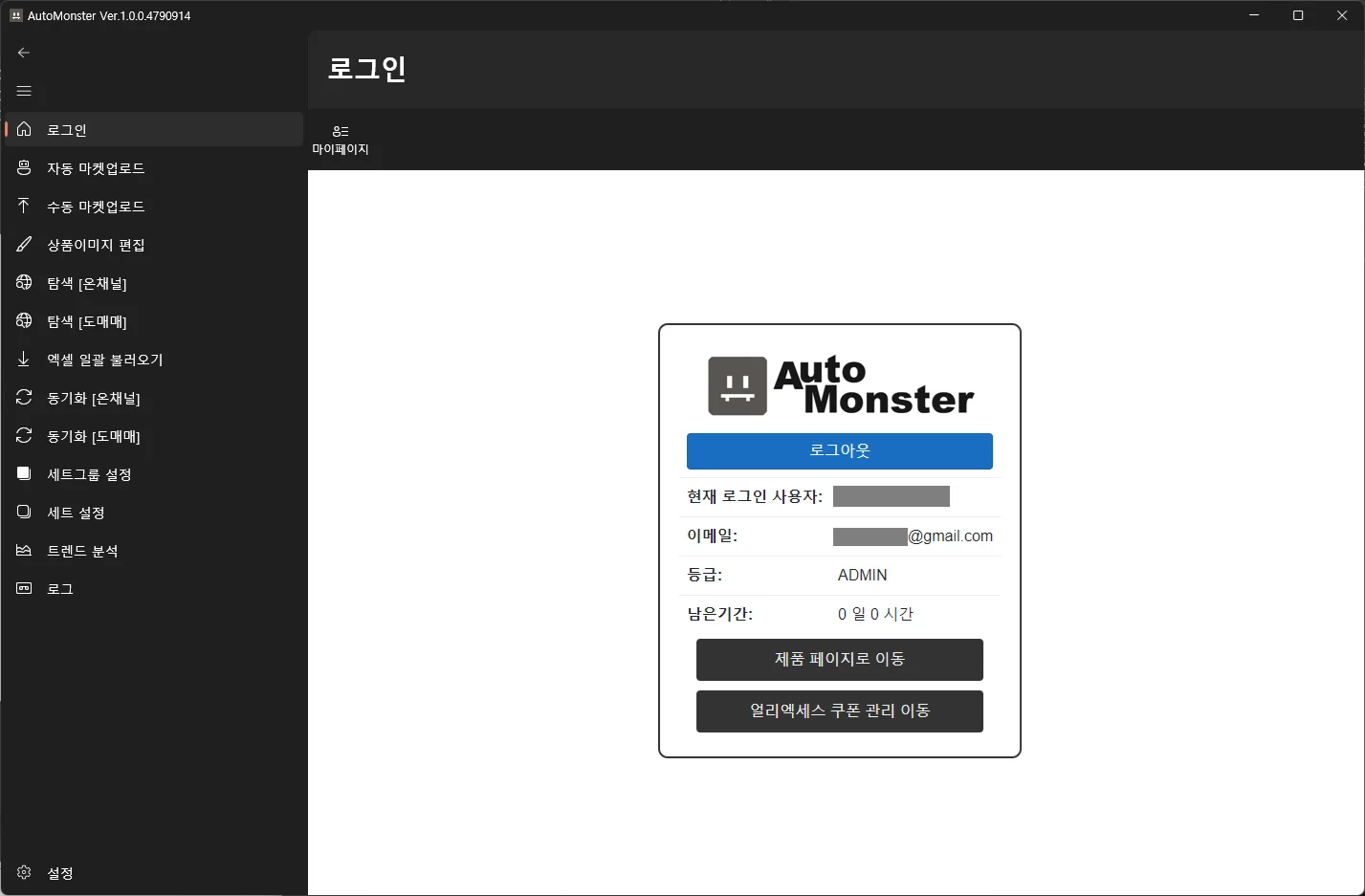Click the log icon beside 로그
1365x896 pixels.
(x=24, y=588)
